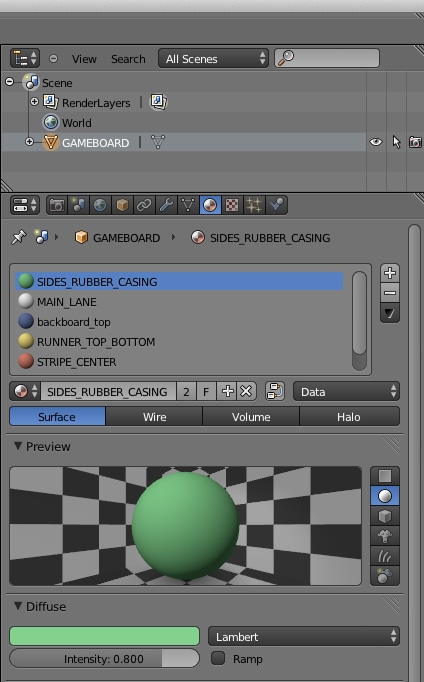Toggle GAMEBOARD renderability camera icon
This screenshot has height=682, width=424.
pyautogui.click(x=415, y=142)
